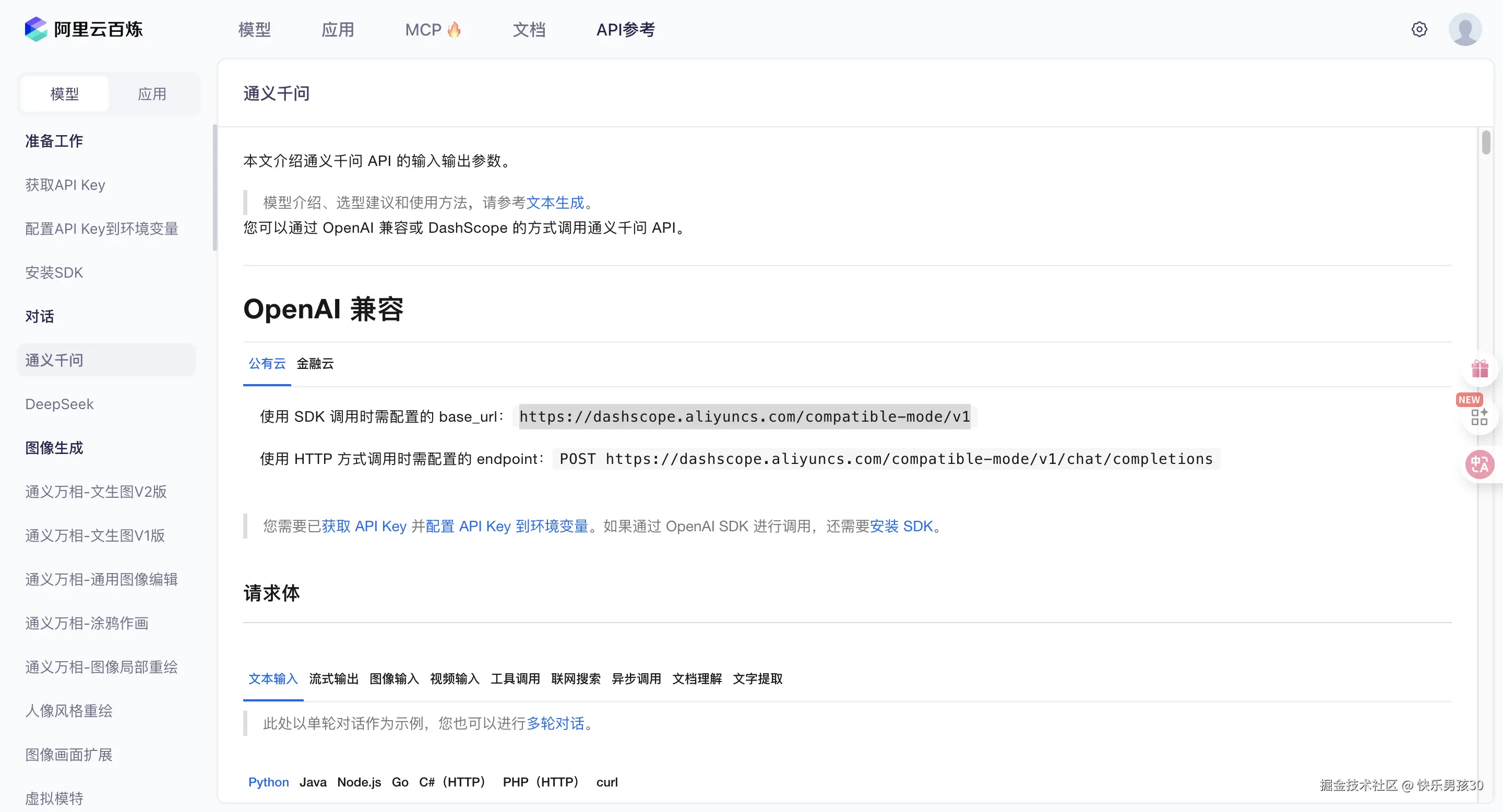Click the MCP flame icon

(454, 29)
